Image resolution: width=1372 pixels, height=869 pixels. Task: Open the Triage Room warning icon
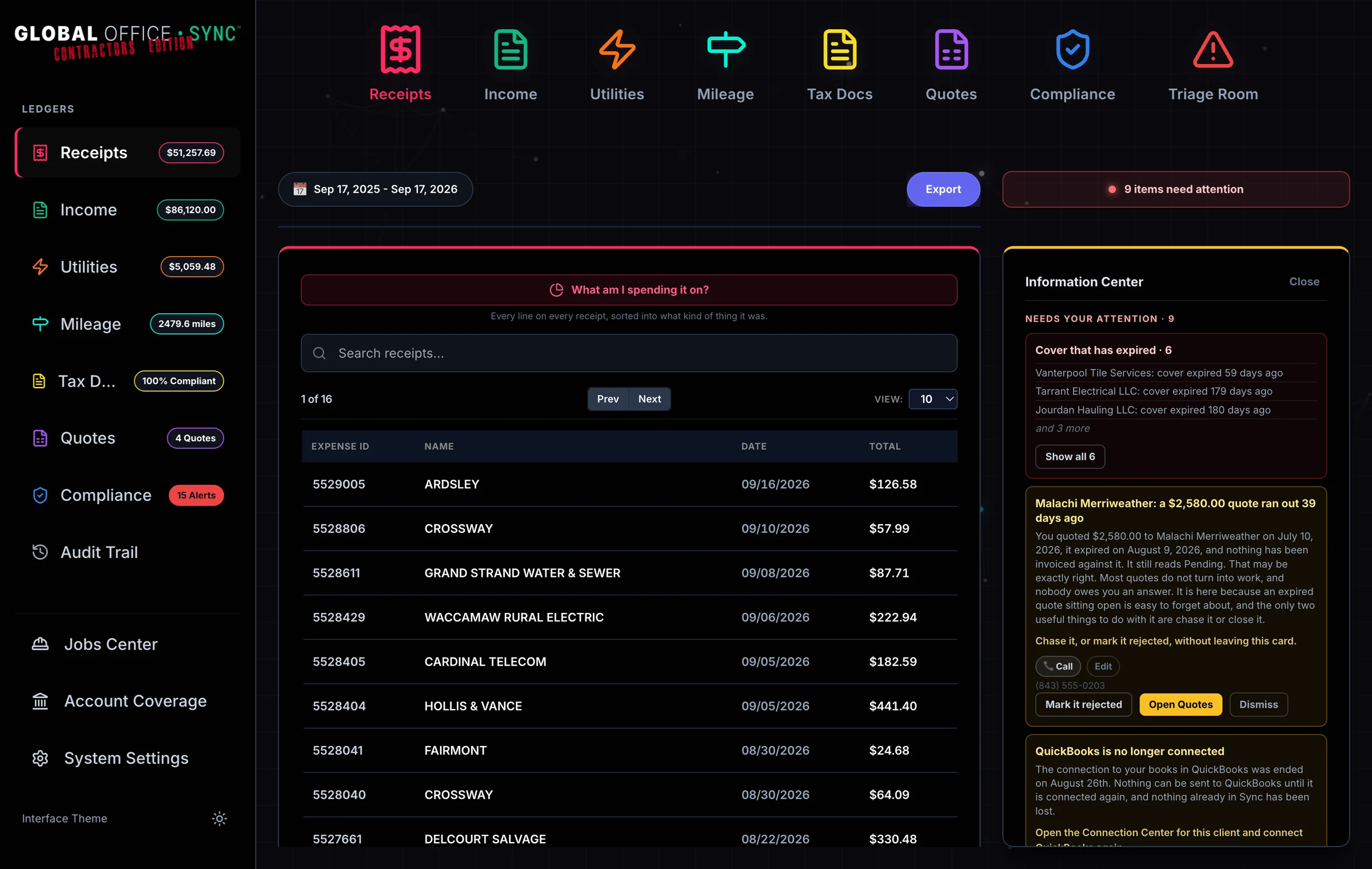[1213, 50]
